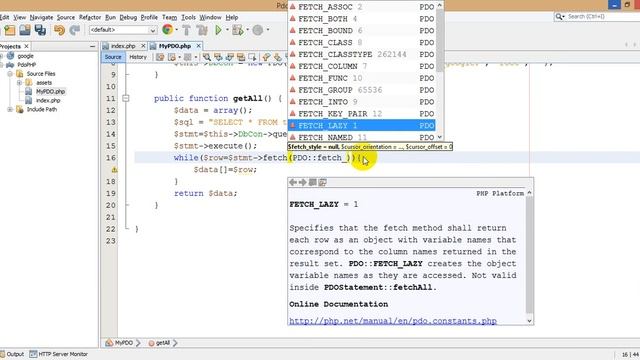Viewport: 640px width, 360px height.
Task: Close the index.php editor tab
Action: pyautogui.click(x=143, y=46)
